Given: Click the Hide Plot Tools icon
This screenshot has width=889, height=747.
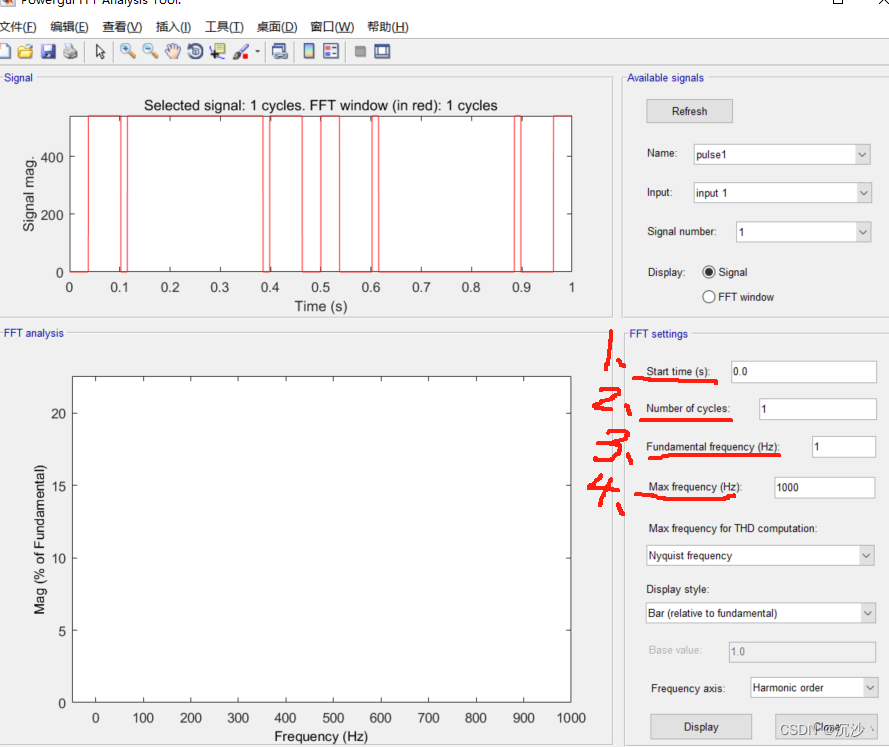Looking at the screenshot, I should (360, 52).
